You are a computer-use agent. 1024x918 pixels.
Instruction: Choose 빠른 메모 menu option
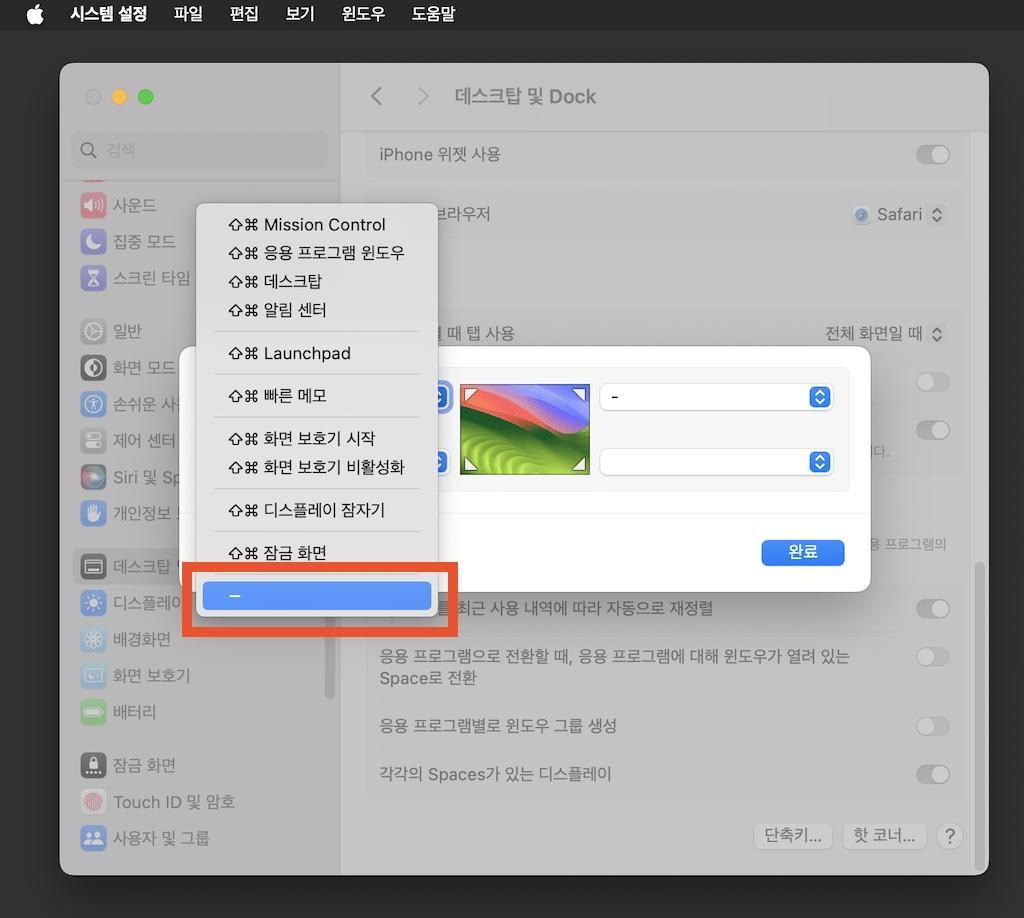(x=317, y=396)
